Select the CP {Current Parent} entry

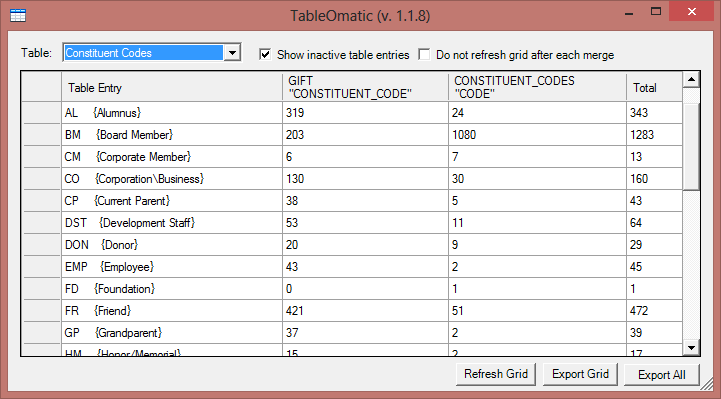point(172,201)
